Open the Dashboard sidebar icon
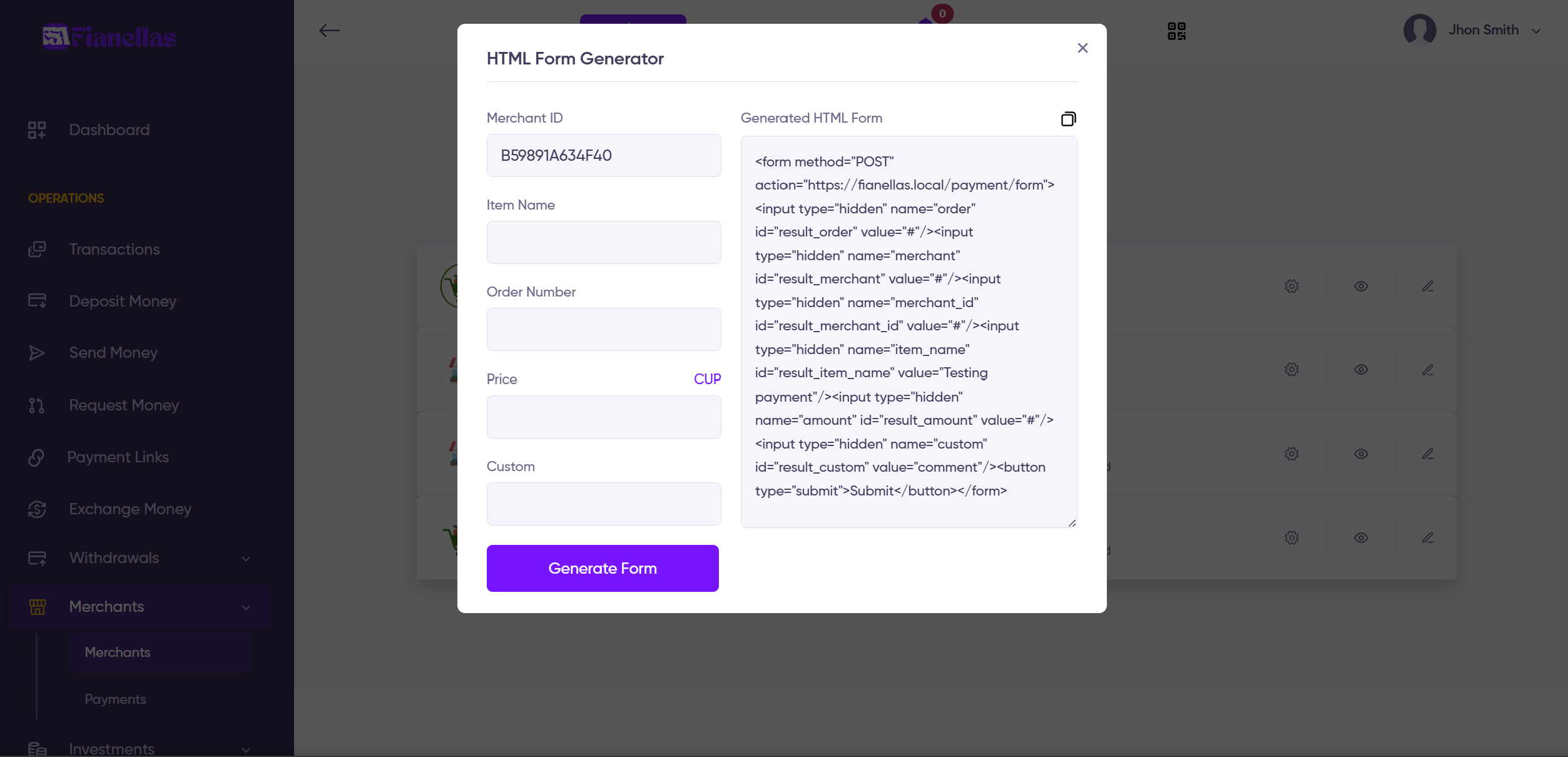Screen dimensions: 1568x757 point(37,130)
